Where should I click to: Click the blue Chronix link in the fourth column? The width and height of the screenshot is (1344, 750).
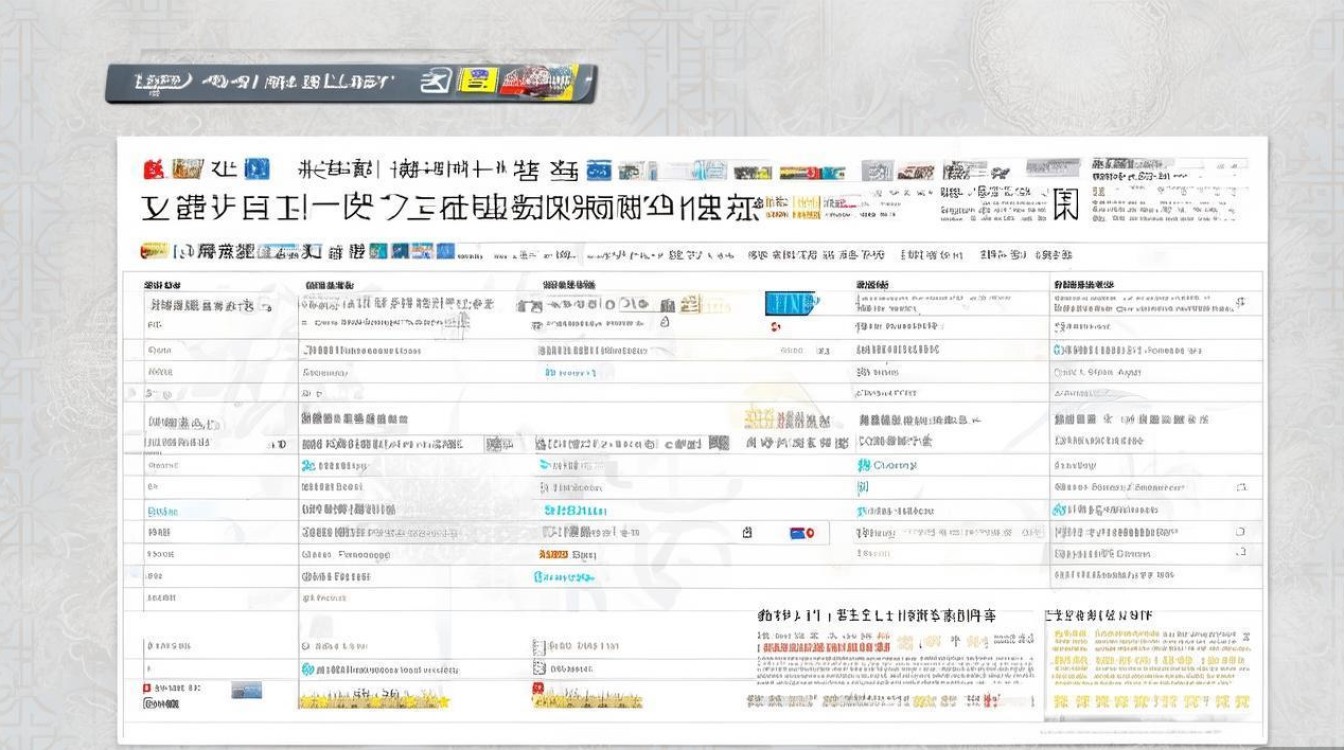pos(887,462)
